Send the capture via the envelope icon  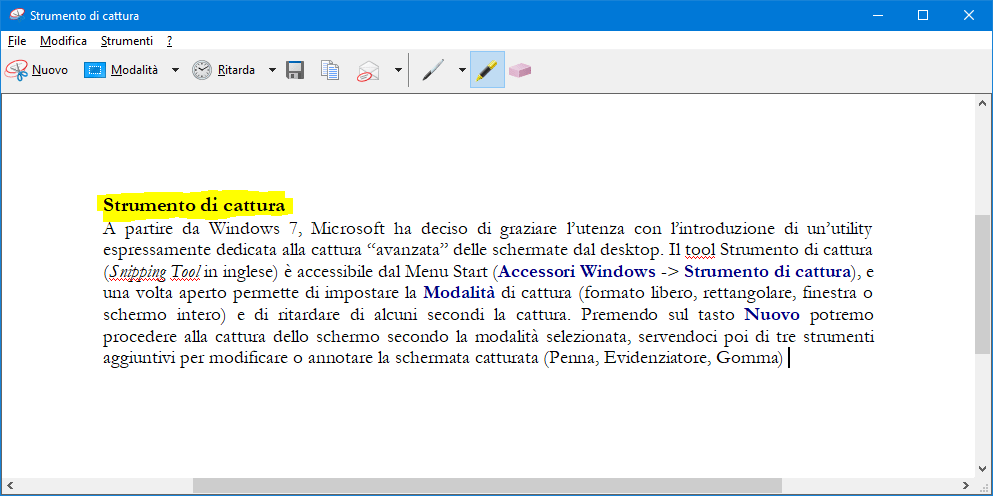(369, 70)
